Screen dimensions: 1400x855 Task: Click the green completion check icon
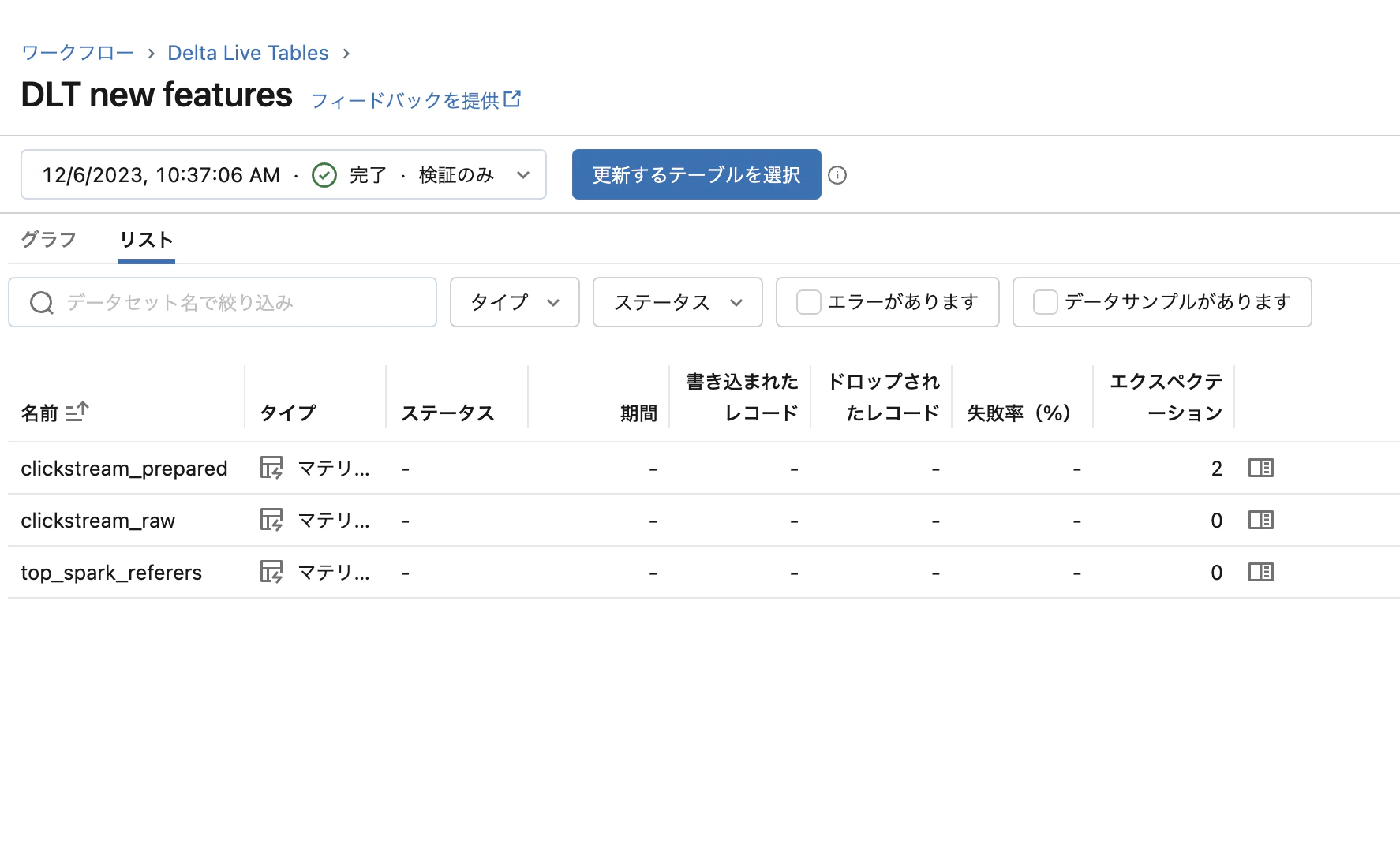click(324, 174)
